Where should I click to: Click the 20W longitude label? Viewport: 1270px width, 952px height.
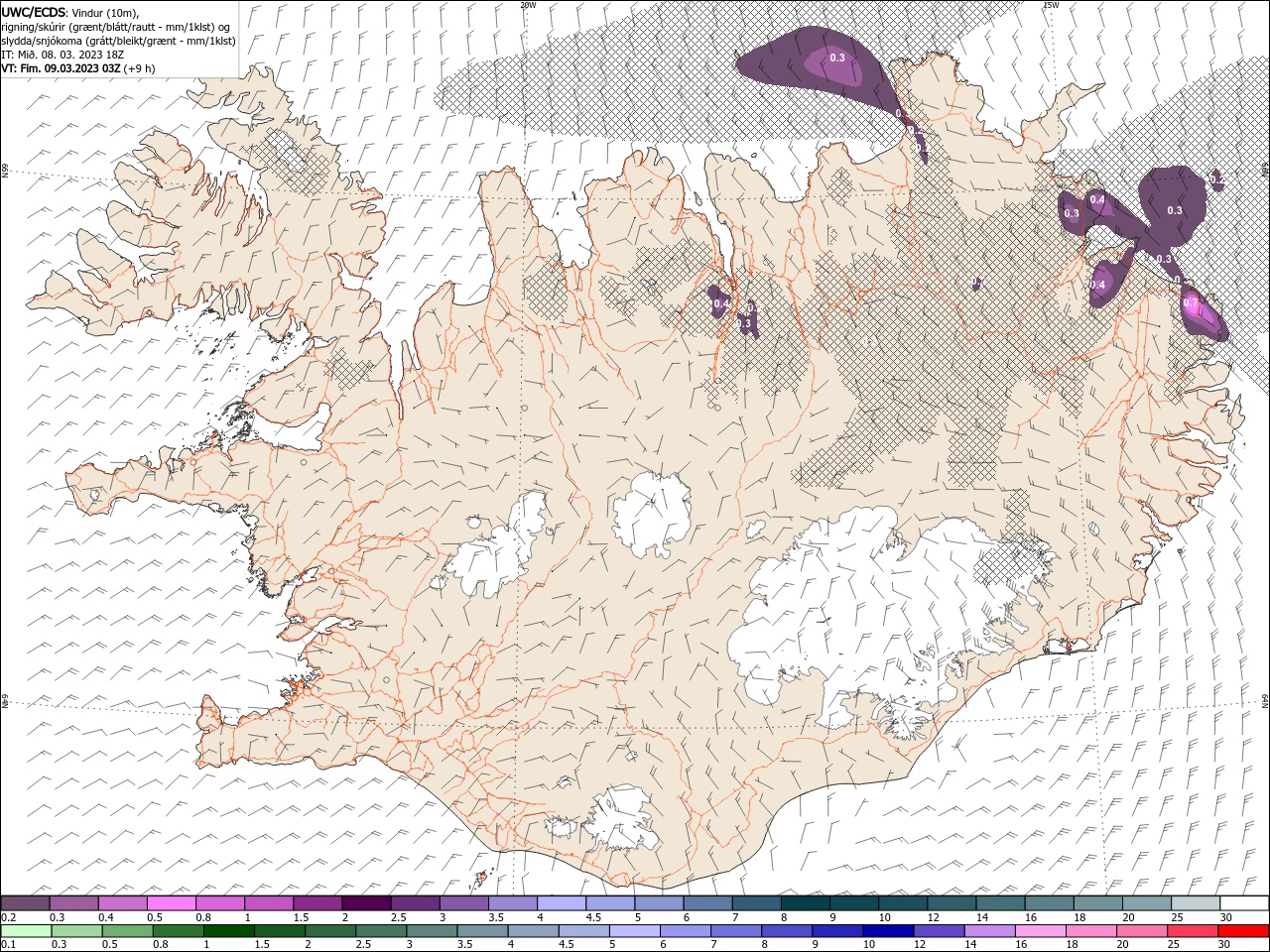pyautogui.click(x=528, y=5)
